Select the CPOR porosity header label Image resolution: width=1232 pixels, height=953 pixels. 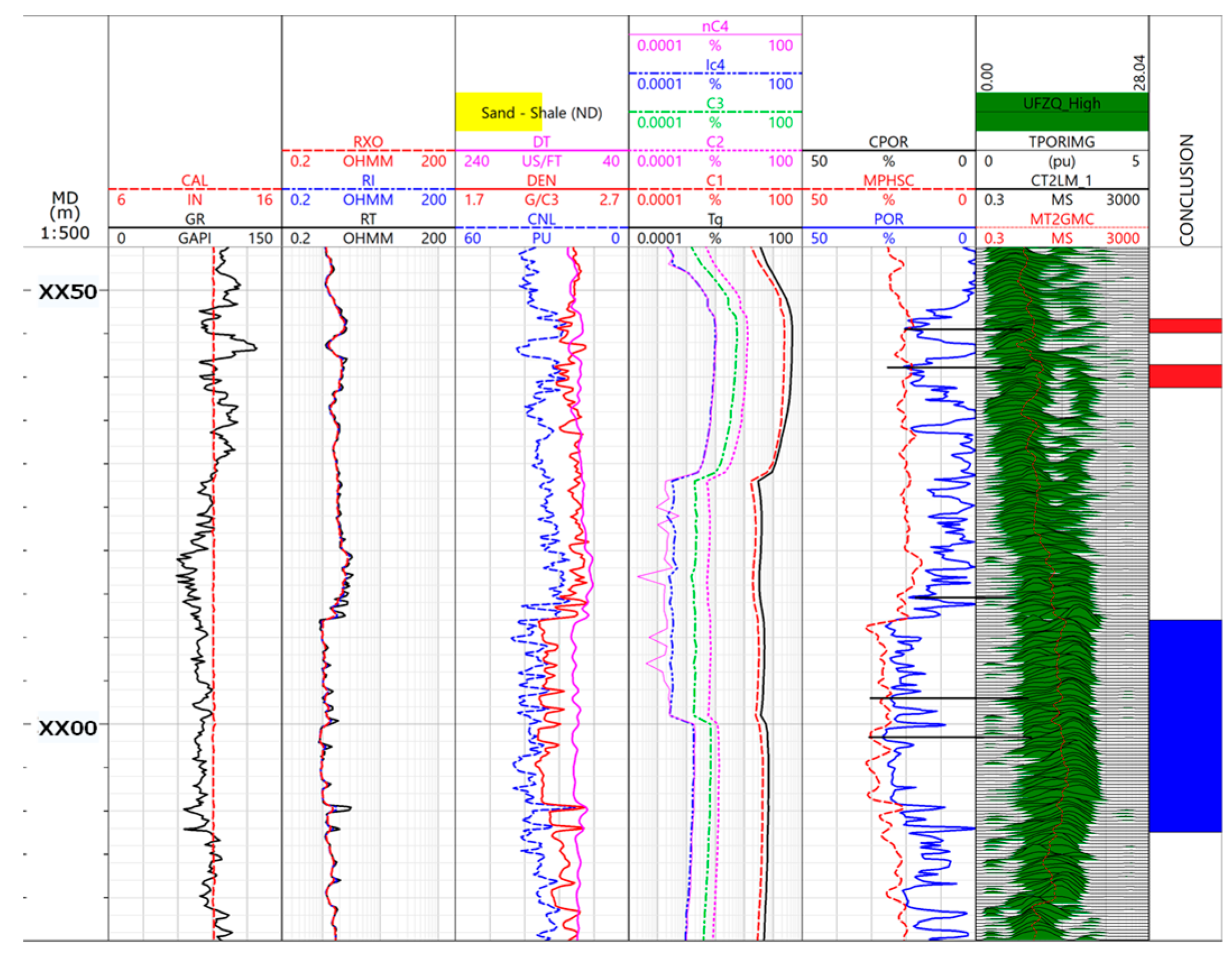coord(888,142)
